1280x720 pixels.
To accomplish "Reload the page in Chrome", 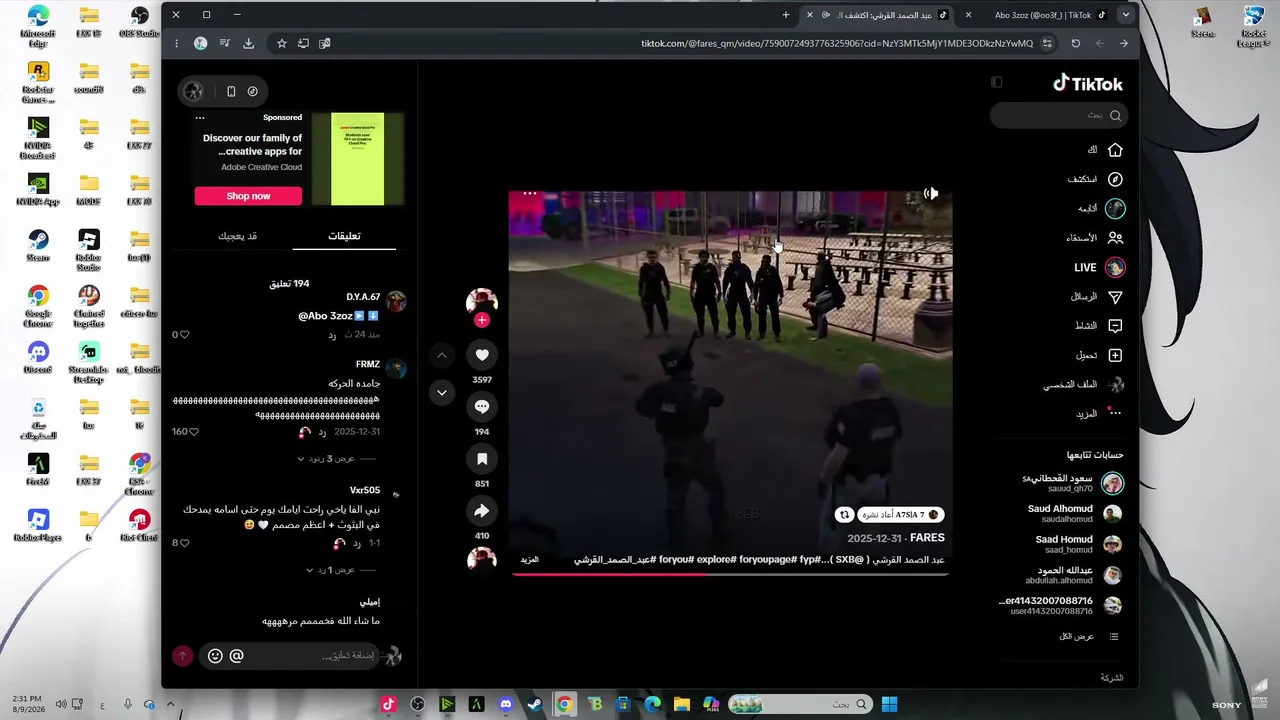I will point(1075,43).
